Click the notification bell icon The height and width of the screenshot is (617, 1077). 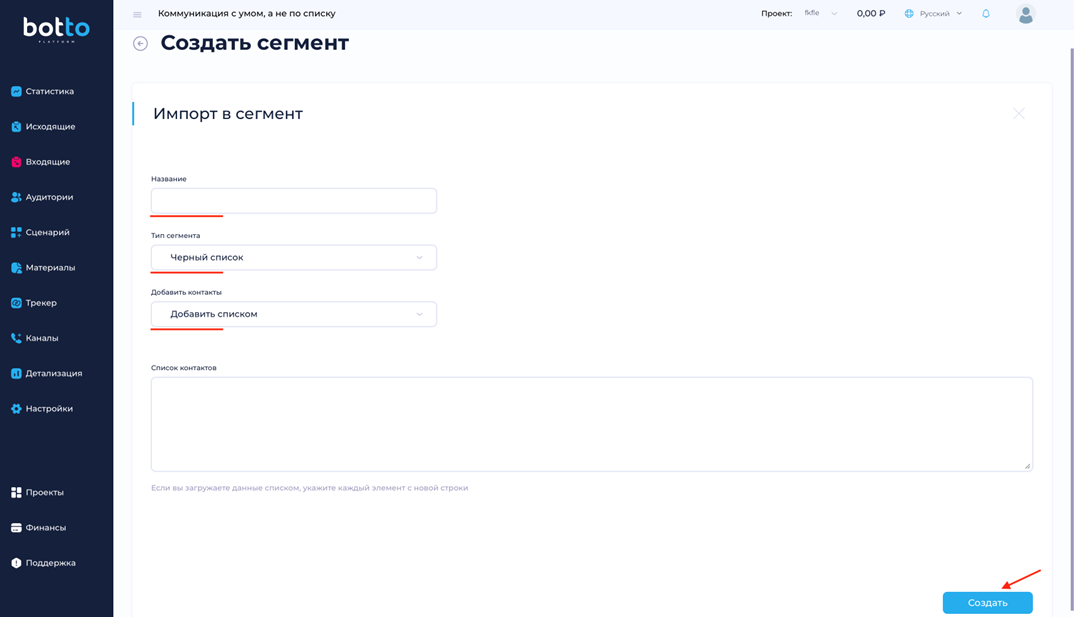(985, 14)
